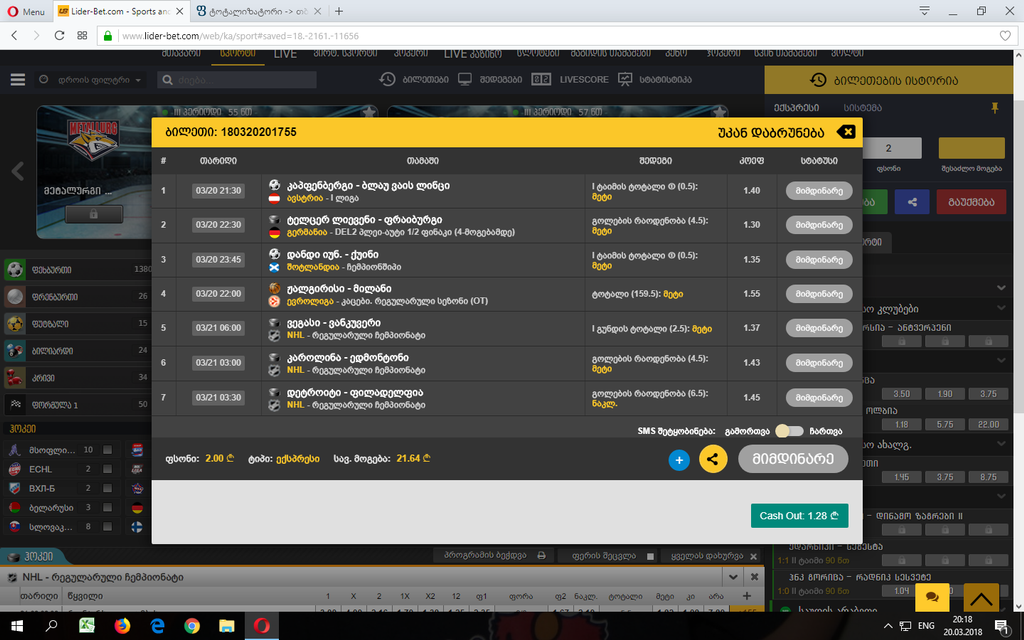Check the ВХЛ-Б league checkbox
The height and width of the screenshot is (640, 1024).
(x=107, y=488)
